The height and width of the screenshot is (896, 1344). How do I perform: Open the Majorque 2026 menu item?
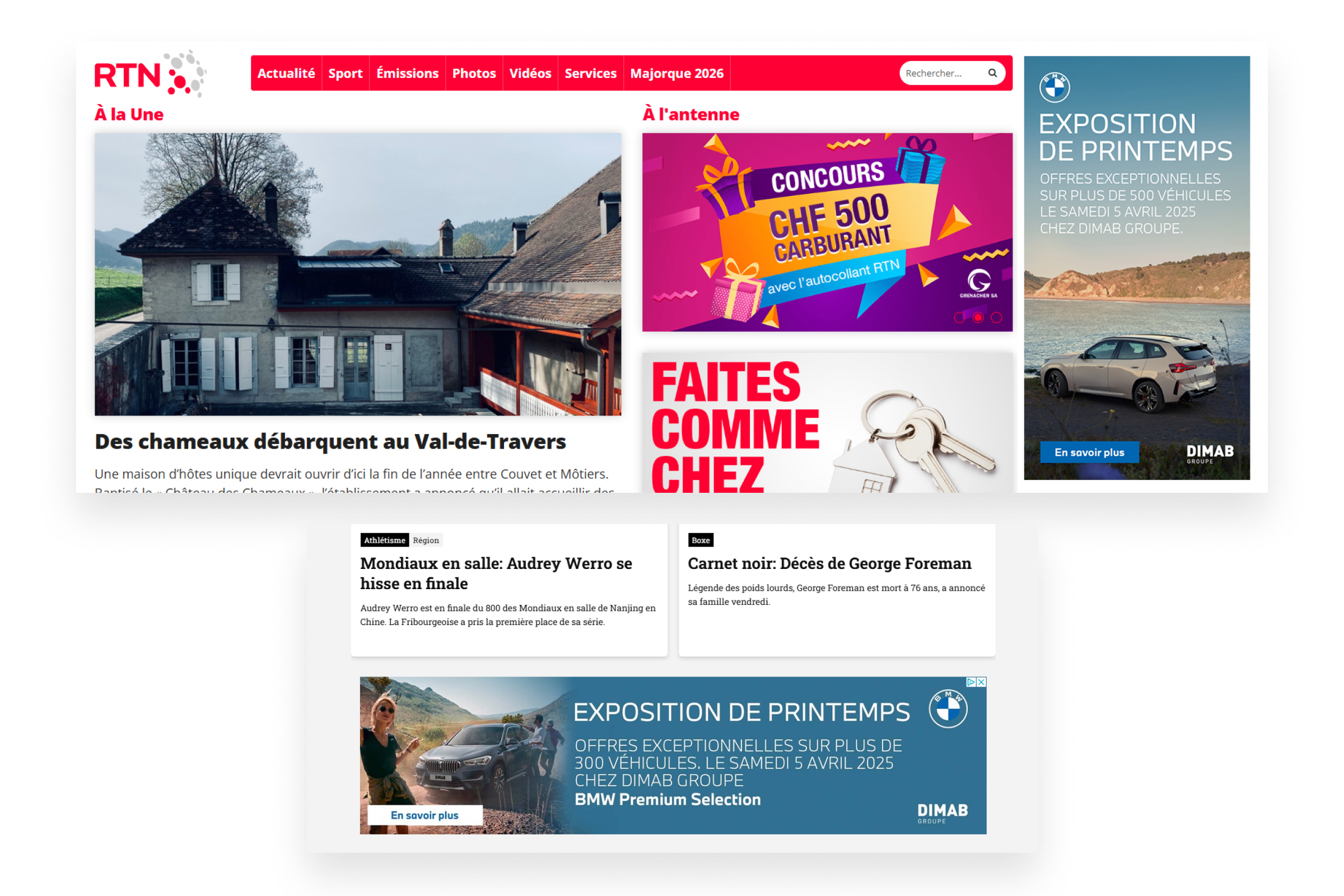pos(676,73)
